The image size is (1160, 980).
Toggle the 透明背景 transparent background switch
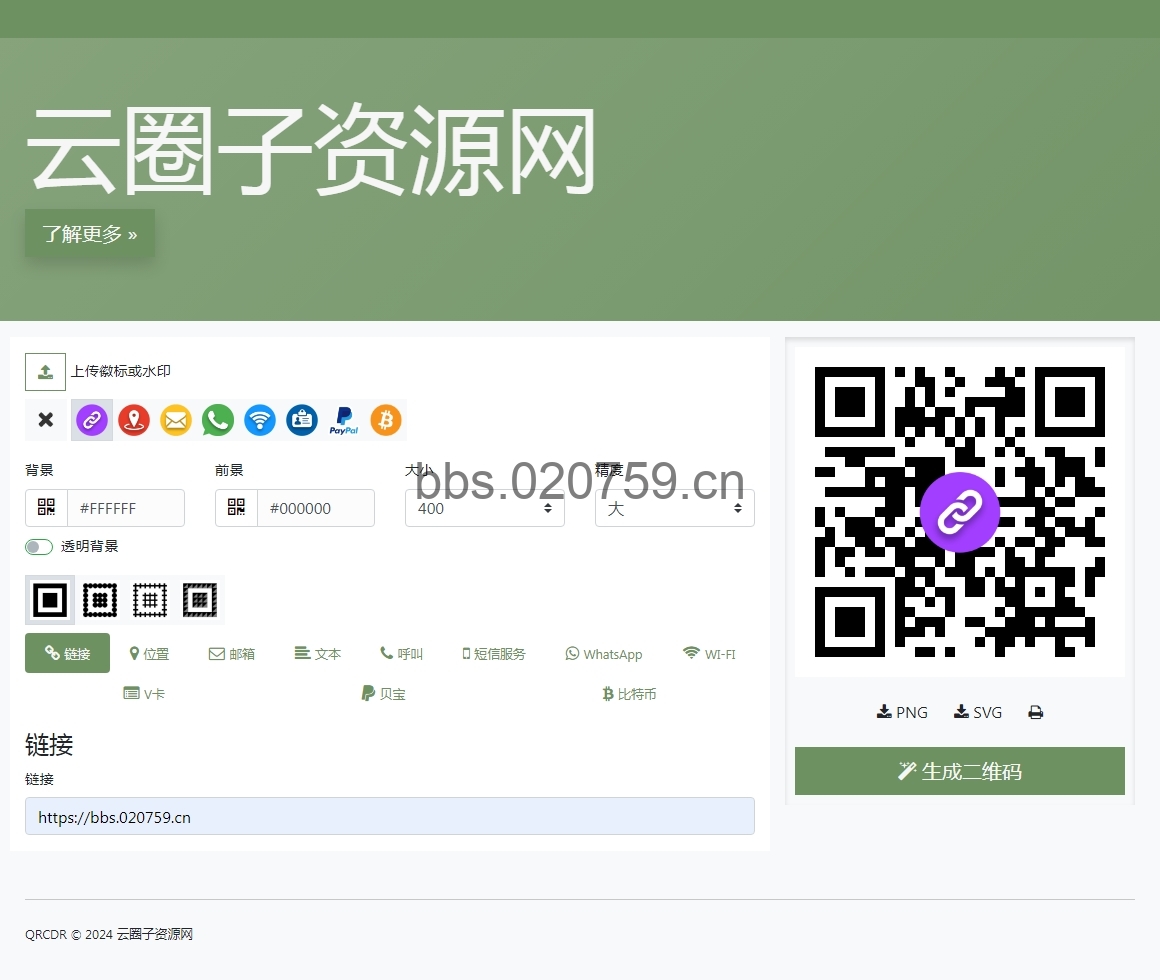coord(39,547)
